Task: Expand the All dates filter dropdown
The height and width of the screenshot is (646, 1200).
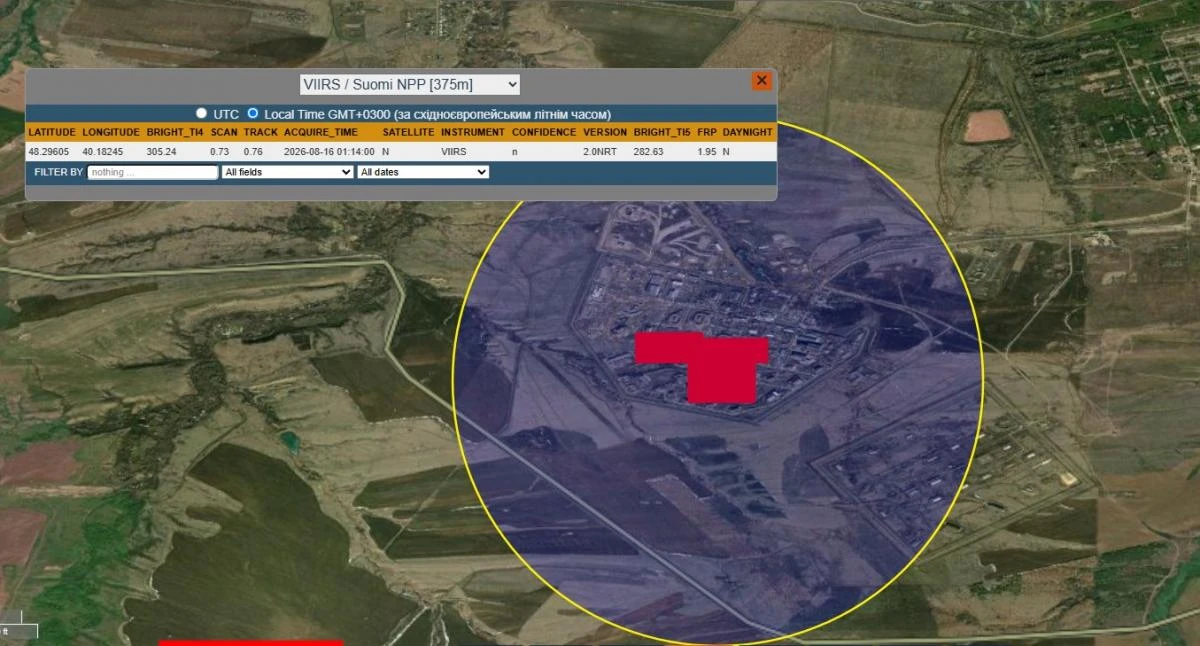Action: [423, 172]
